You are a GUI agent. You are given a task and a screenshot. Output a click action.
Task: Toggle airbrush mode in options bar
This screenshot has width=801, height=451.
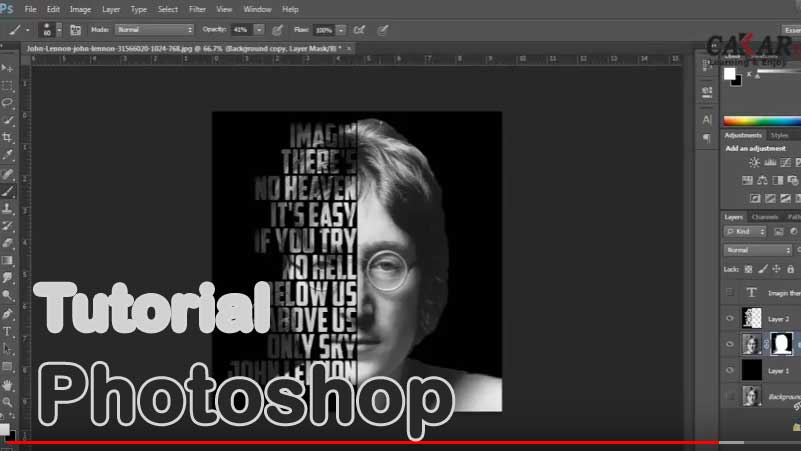point(360,30)
